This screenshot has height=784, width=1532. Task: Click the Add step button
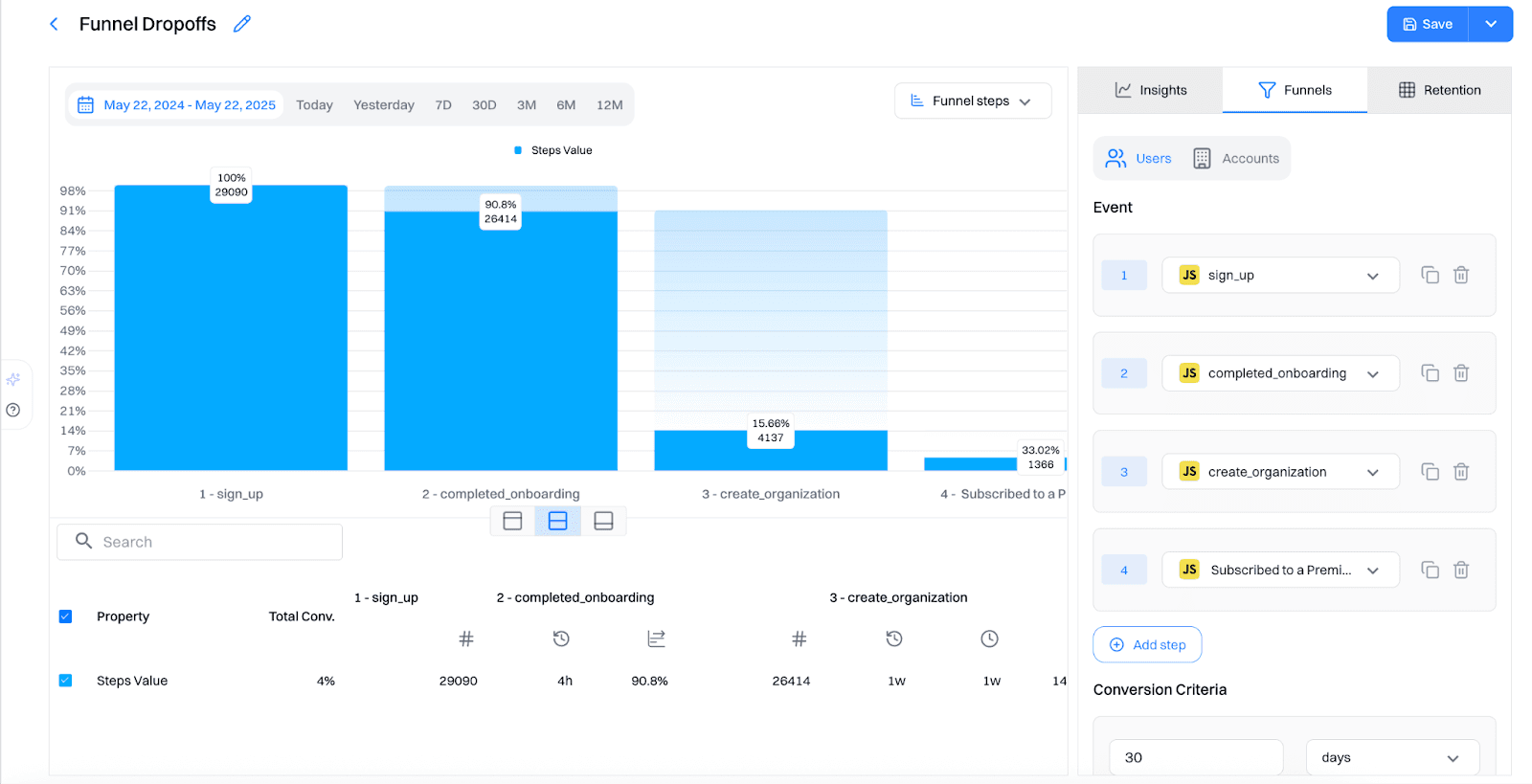coord(1147,645)
